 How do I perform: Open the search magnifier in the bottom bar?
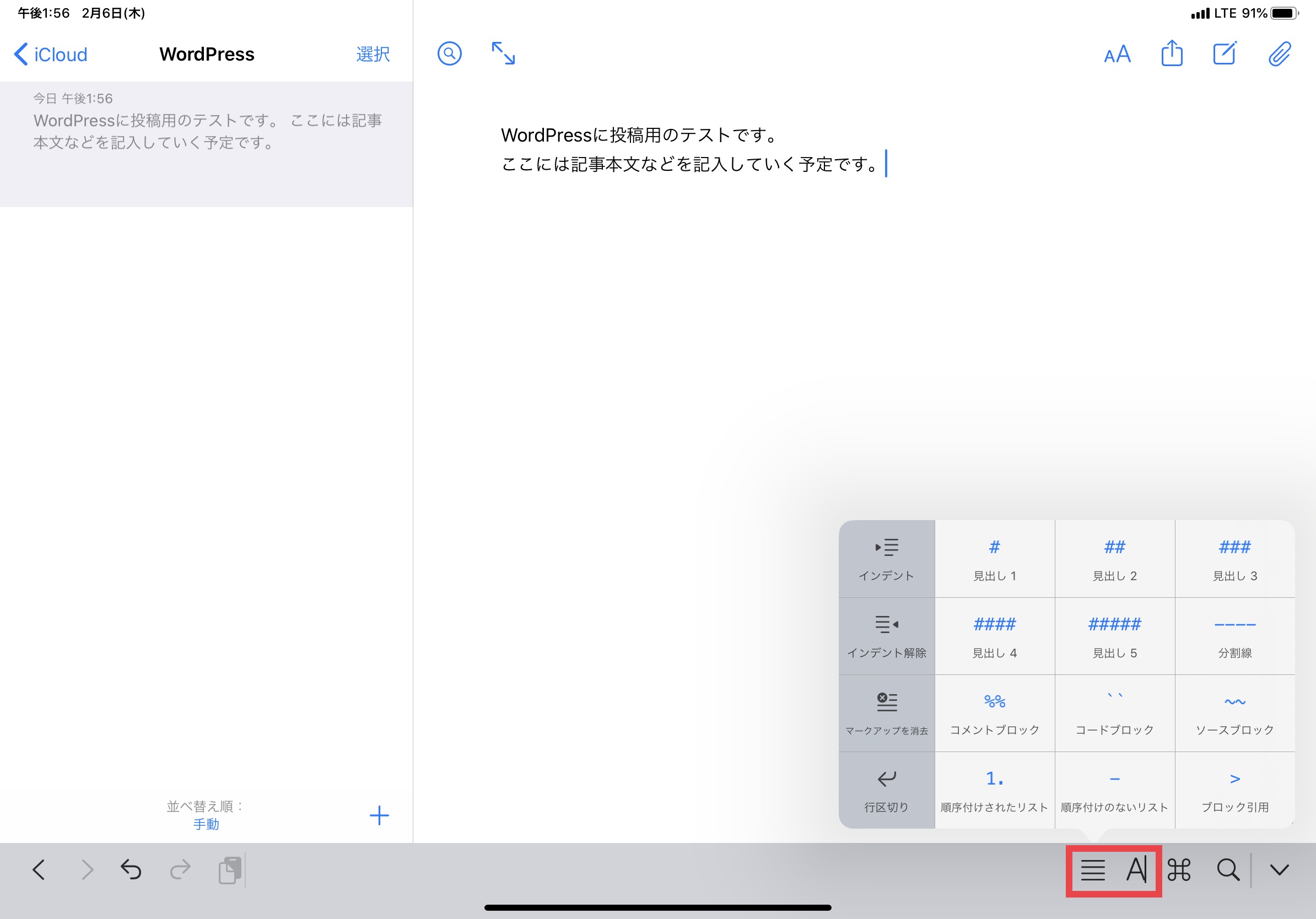1228,870
